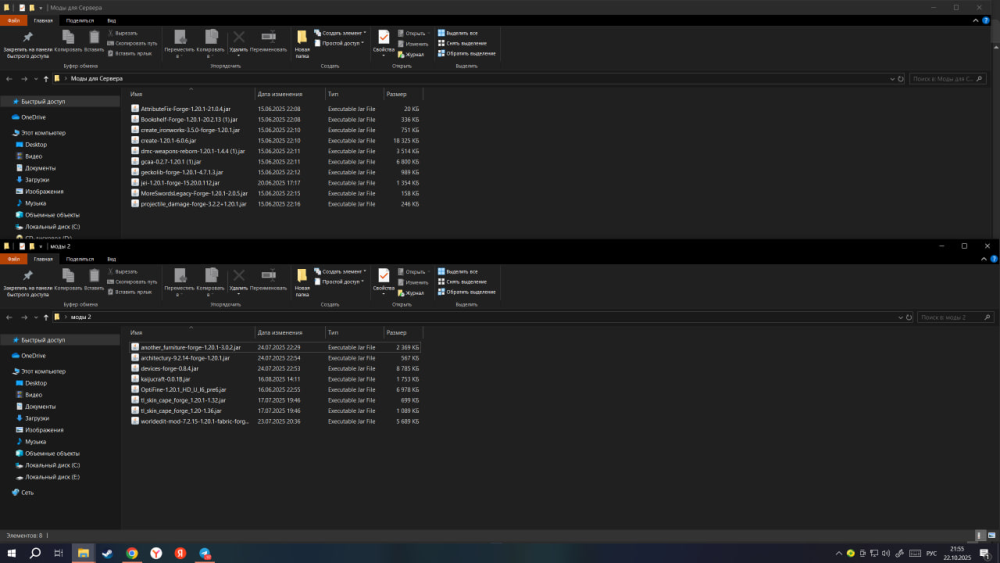Viewport: 1000px width, 563px height.
Task: Click Обратить выделение in 'моды 2' window
Action: point(466,292)
